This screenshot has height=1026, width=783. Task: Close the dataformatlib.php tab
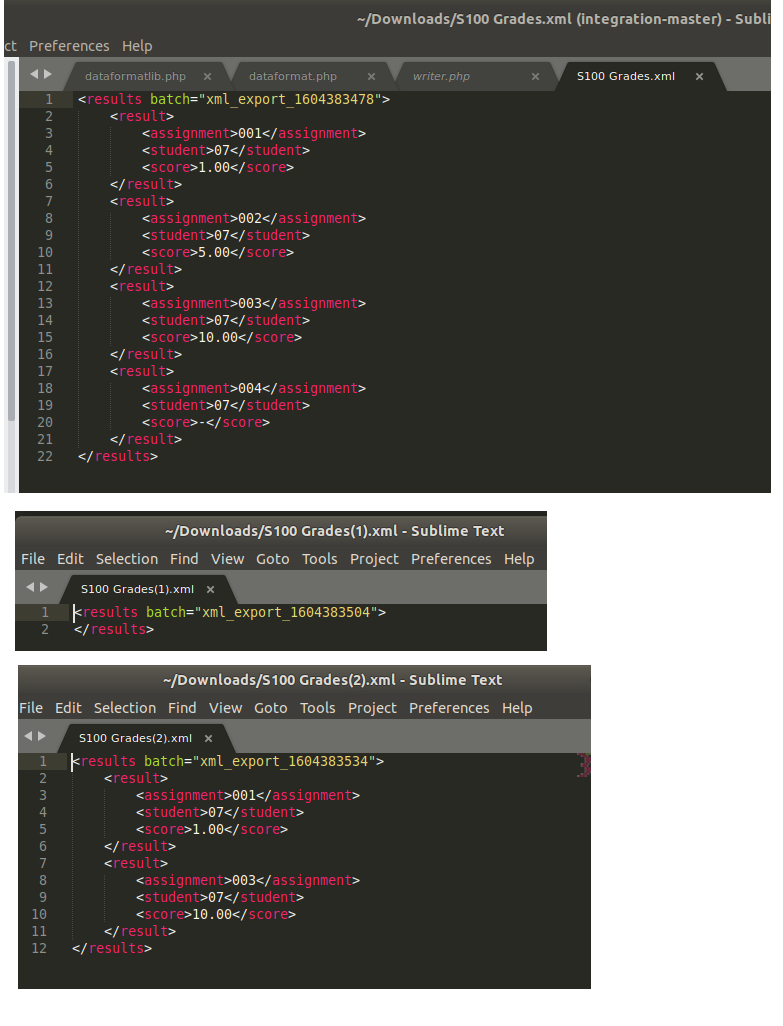(207, 77)
